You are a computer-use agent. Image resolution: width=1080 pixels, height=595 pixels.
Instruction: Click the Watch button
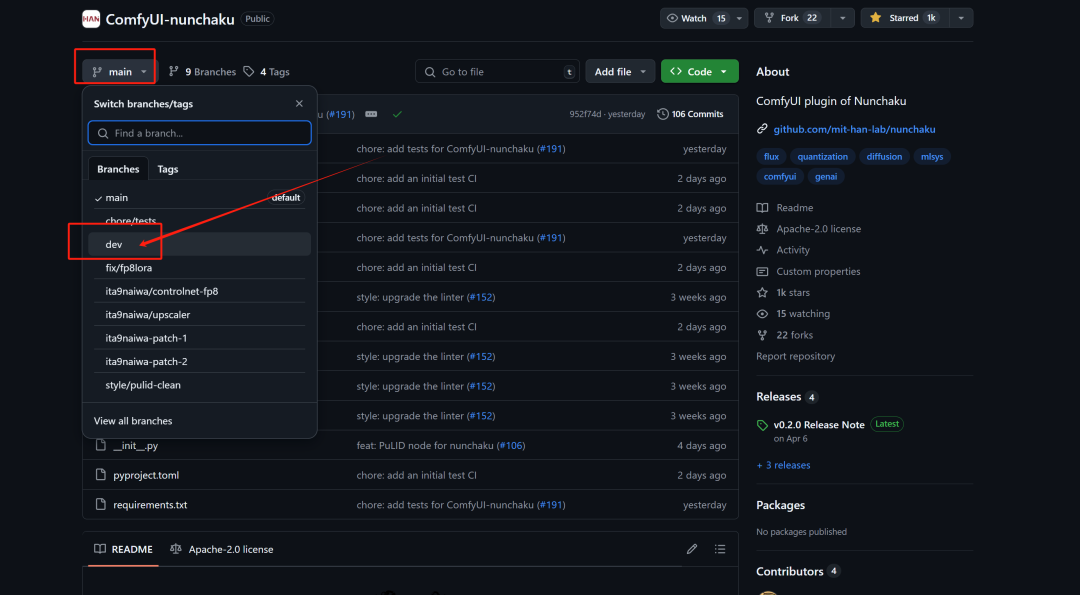click(696, 18)
